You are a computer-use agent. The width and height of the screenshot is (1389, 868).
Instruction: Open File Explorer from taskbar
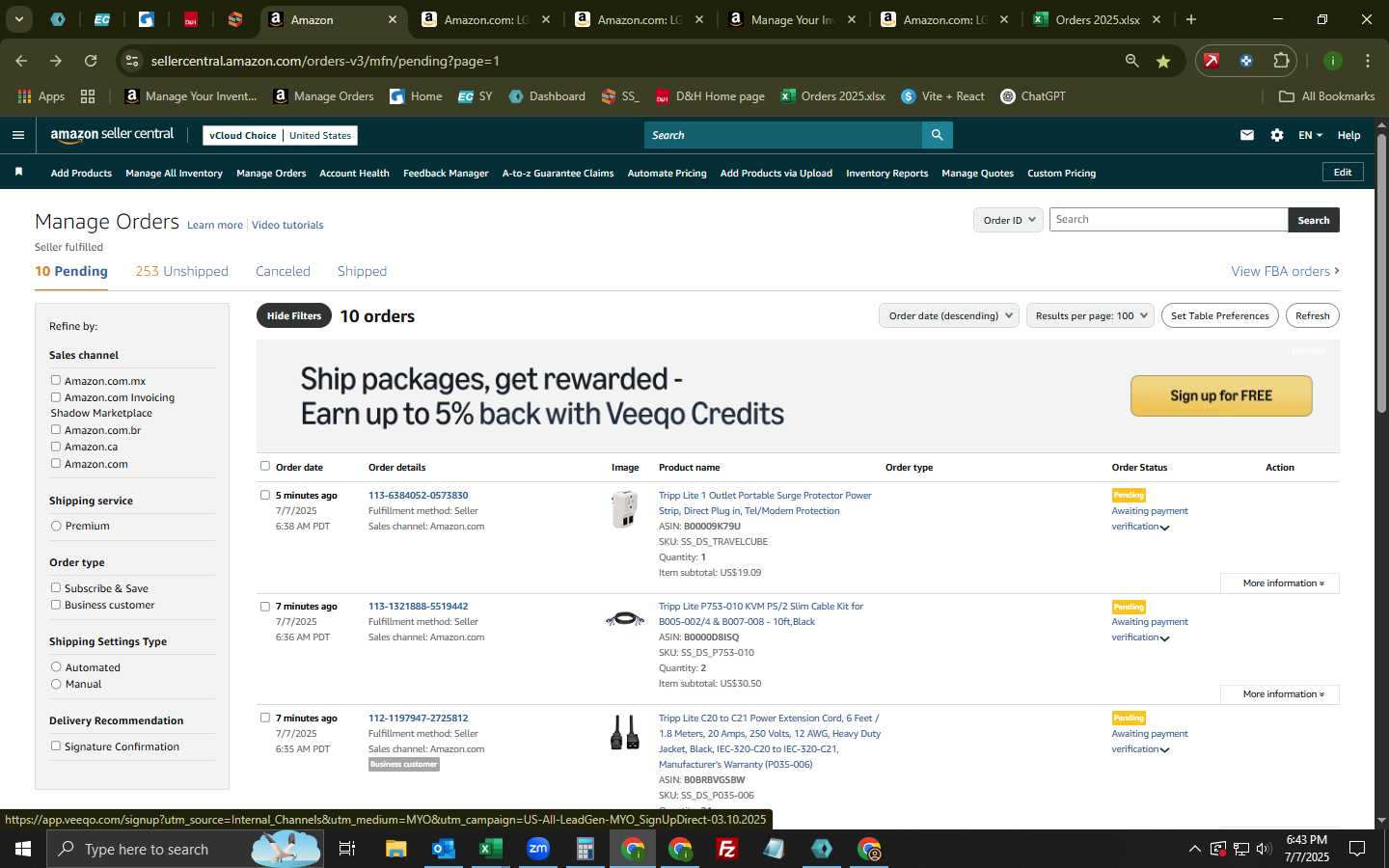[396, 849]
